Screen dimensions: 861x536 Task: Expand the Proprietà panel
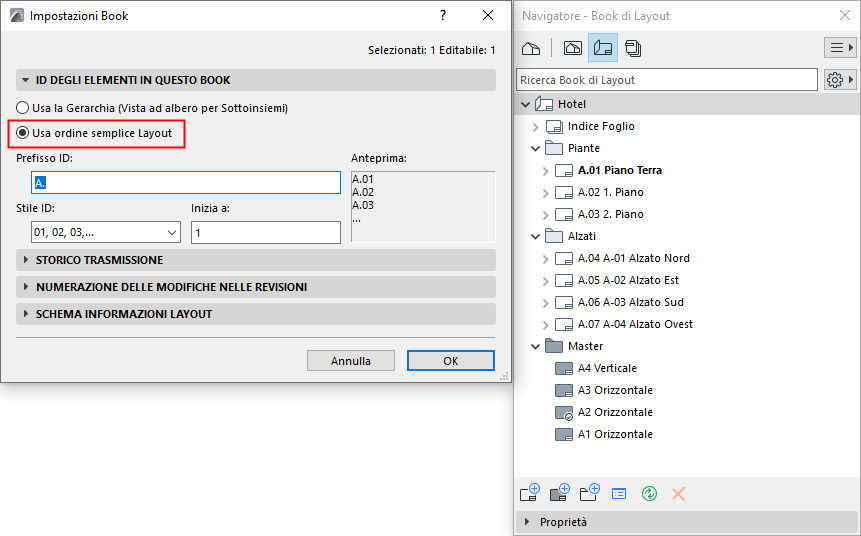tap(527, 522)
